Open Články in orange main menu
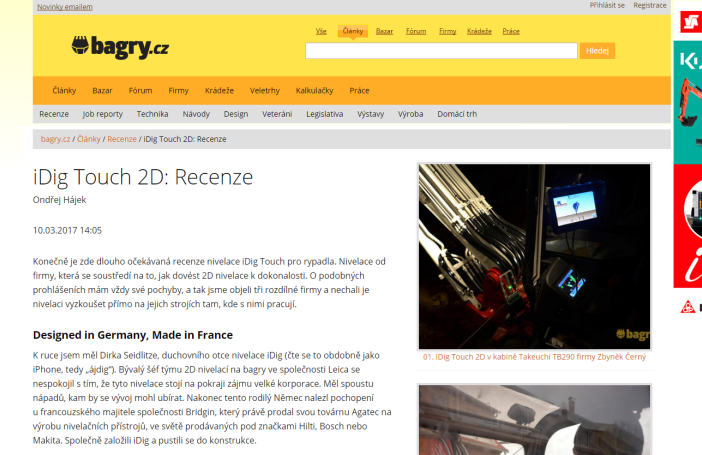This screenshot has height=455, width=702. point(64,90)
